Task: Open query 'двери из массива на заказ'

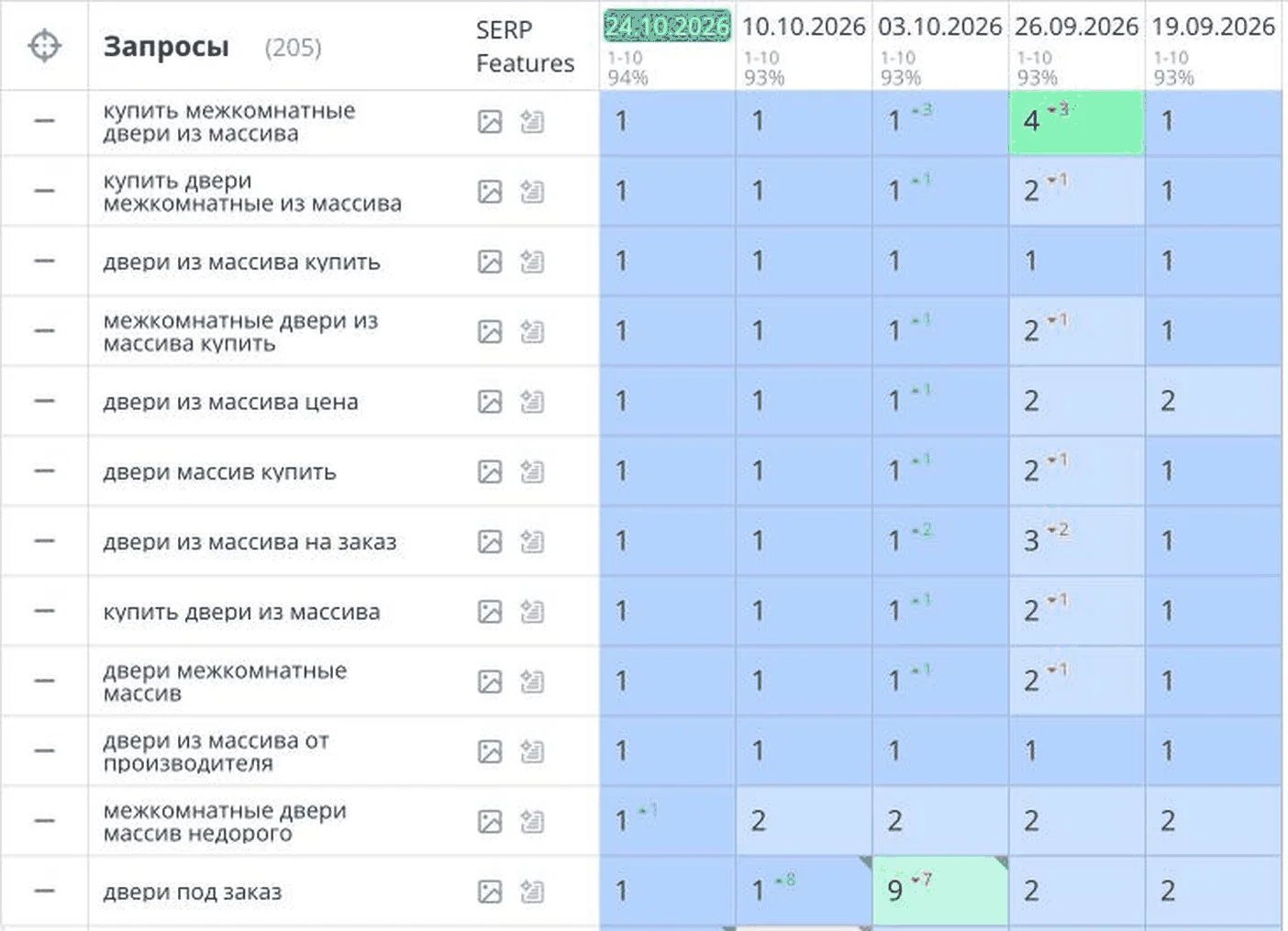Action: pos(250,542)
